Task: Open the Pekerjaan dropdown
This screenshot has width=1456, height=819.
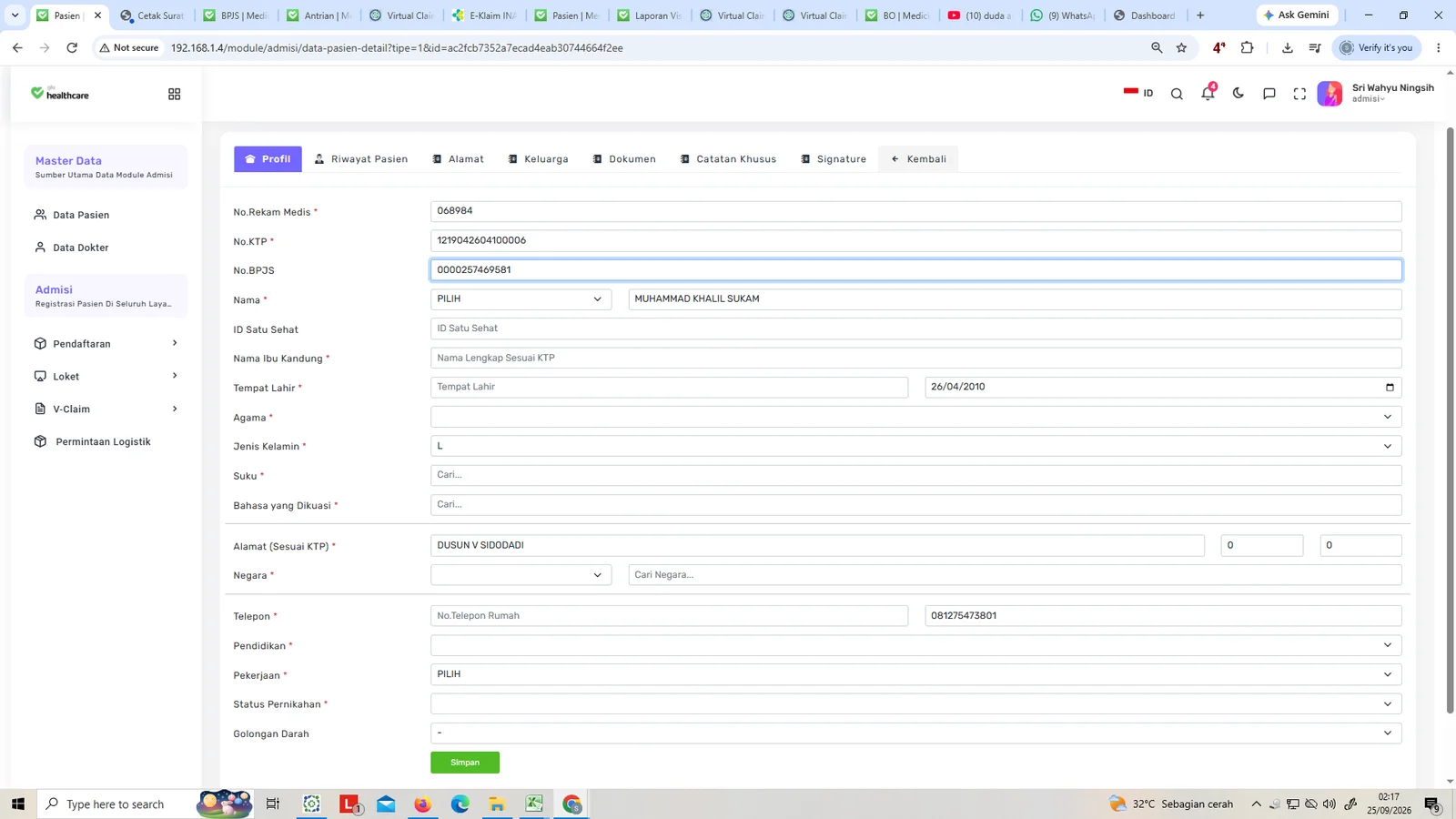Action: pos(915,674)
